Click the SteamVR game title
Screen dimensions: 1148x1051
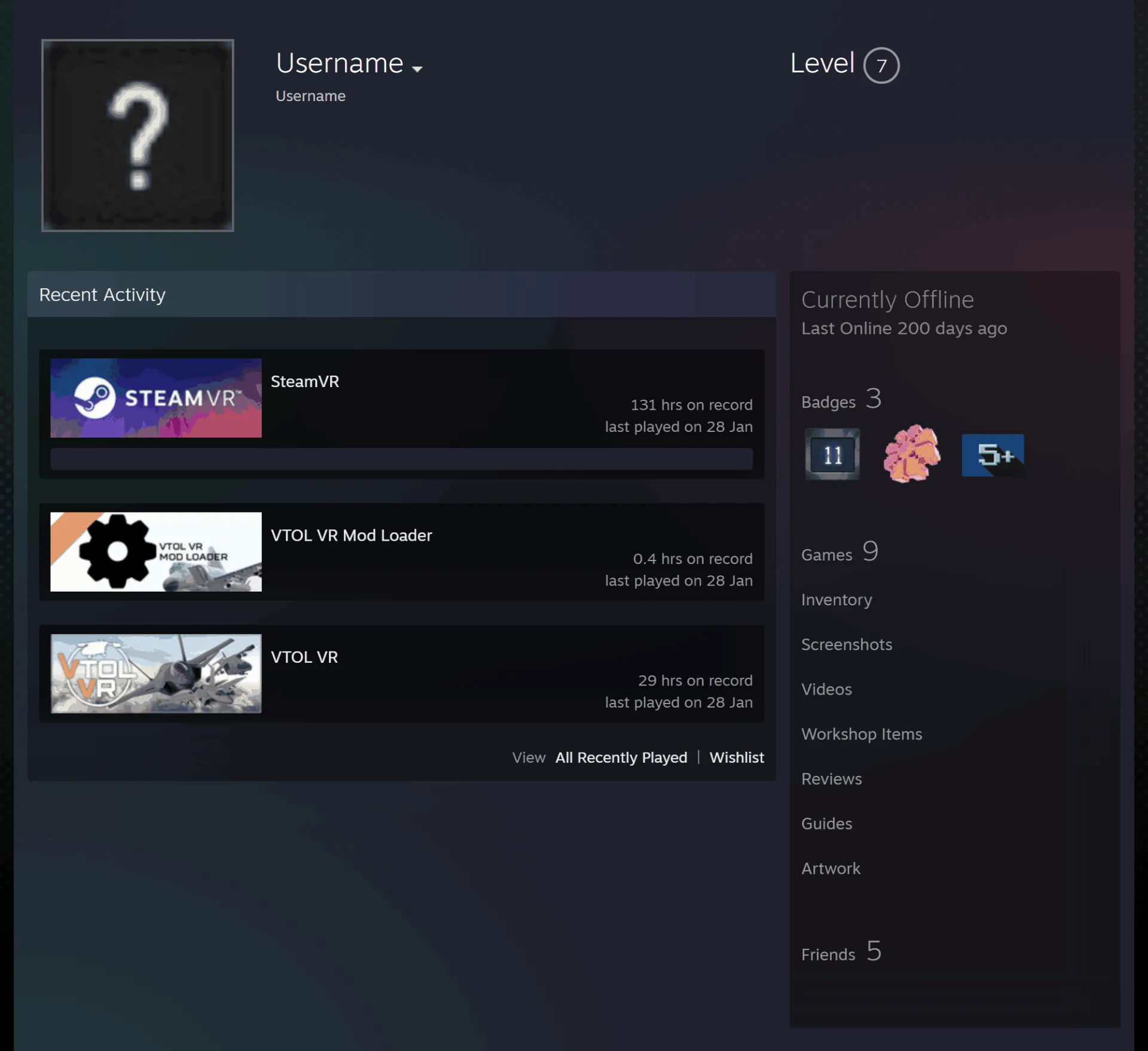point(305,382)
